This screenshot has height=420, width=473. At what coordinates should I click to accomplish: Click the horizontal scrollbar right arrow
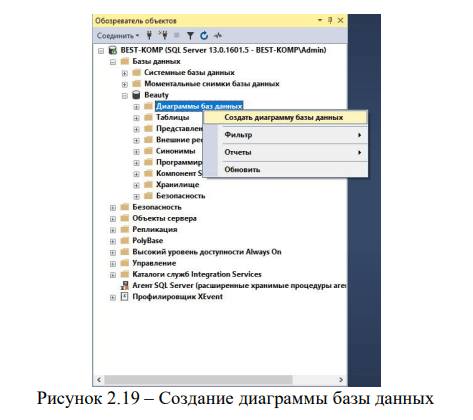coord(341,380)
